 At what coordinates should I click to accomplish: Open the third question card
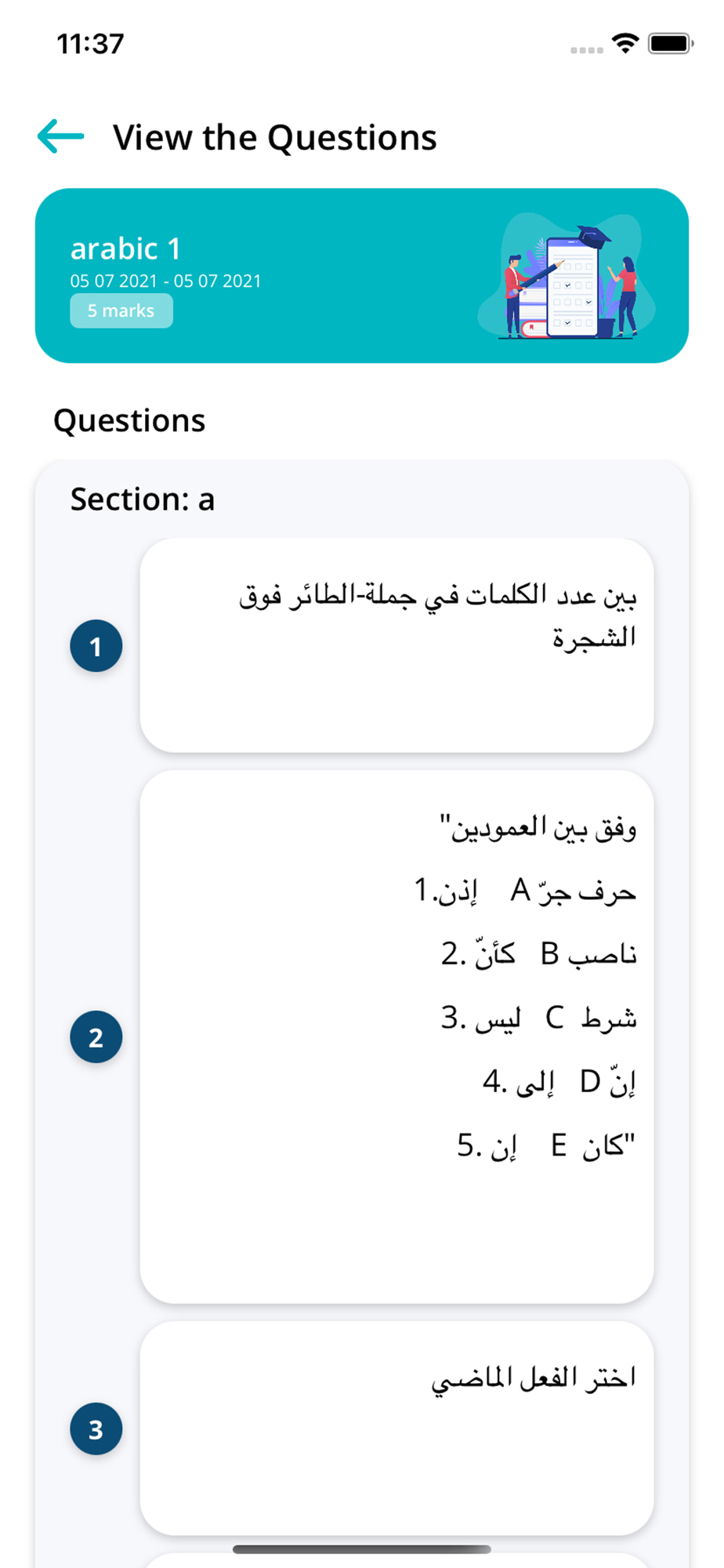[396, 1428]
